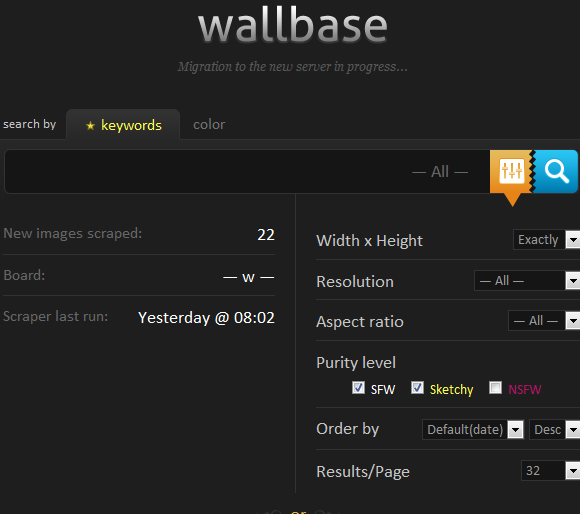
Task: Open the Default(date) order dropdown
Action: (473, 430)
